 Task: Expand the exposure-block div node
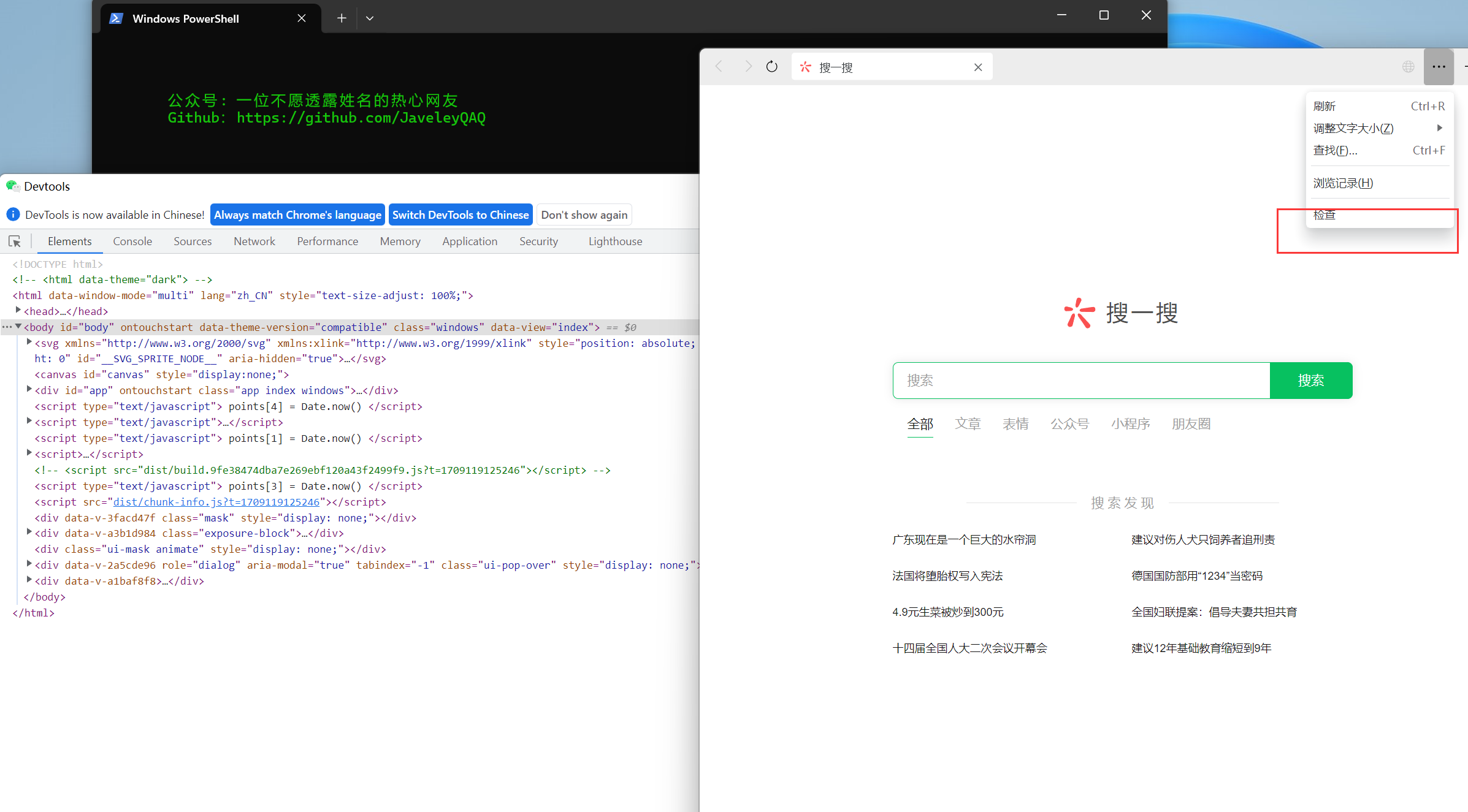tap(29, 533)
